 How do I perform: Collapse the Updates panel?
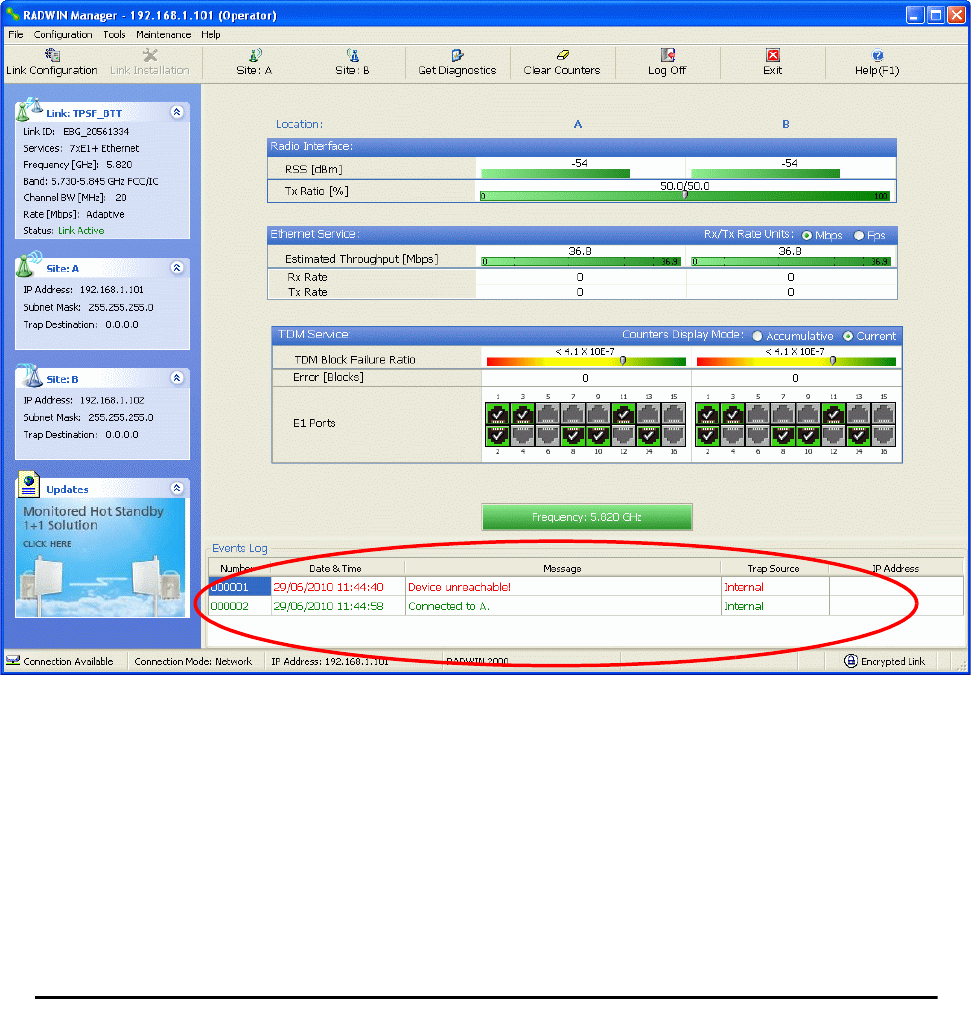click(177, 488)
